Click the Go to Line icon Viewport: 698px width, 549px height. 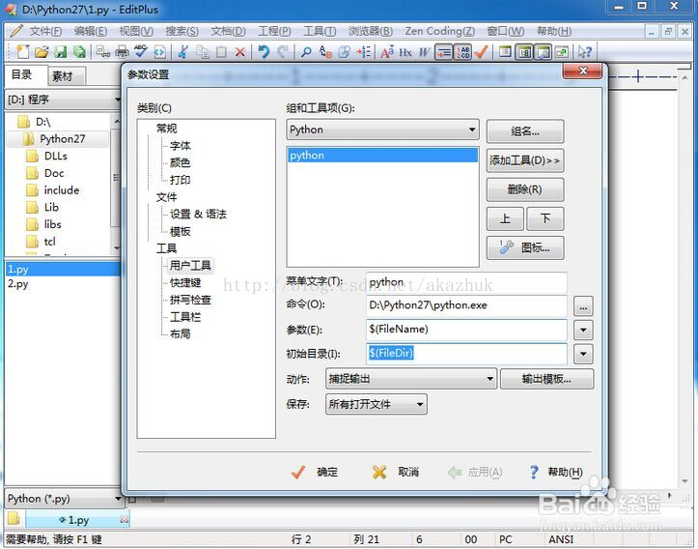pos(363,52)
